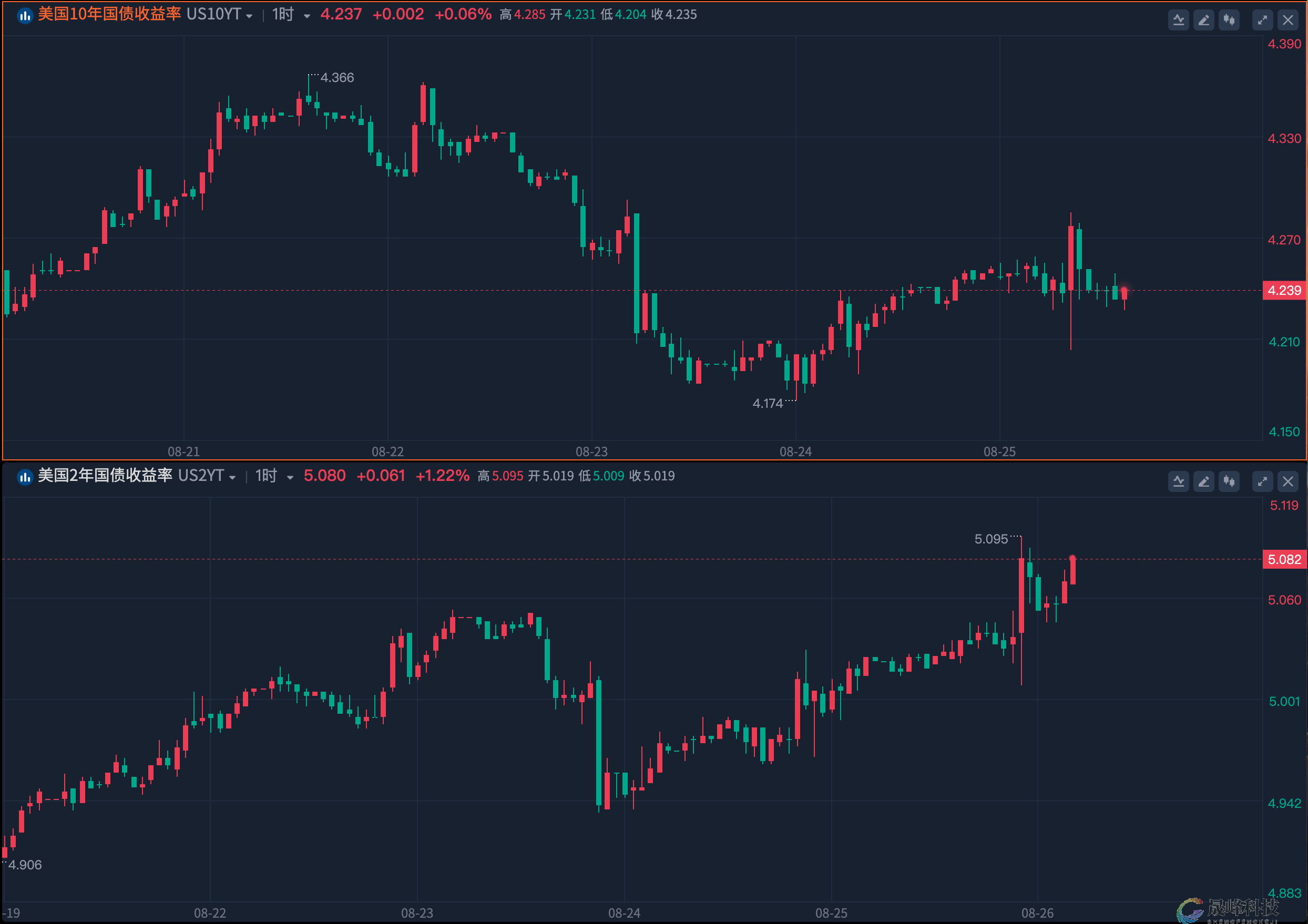The image size is (1308, 924).
Task: Click the 美国10年国债收益率 title
Action: click(x=109, y=14)
